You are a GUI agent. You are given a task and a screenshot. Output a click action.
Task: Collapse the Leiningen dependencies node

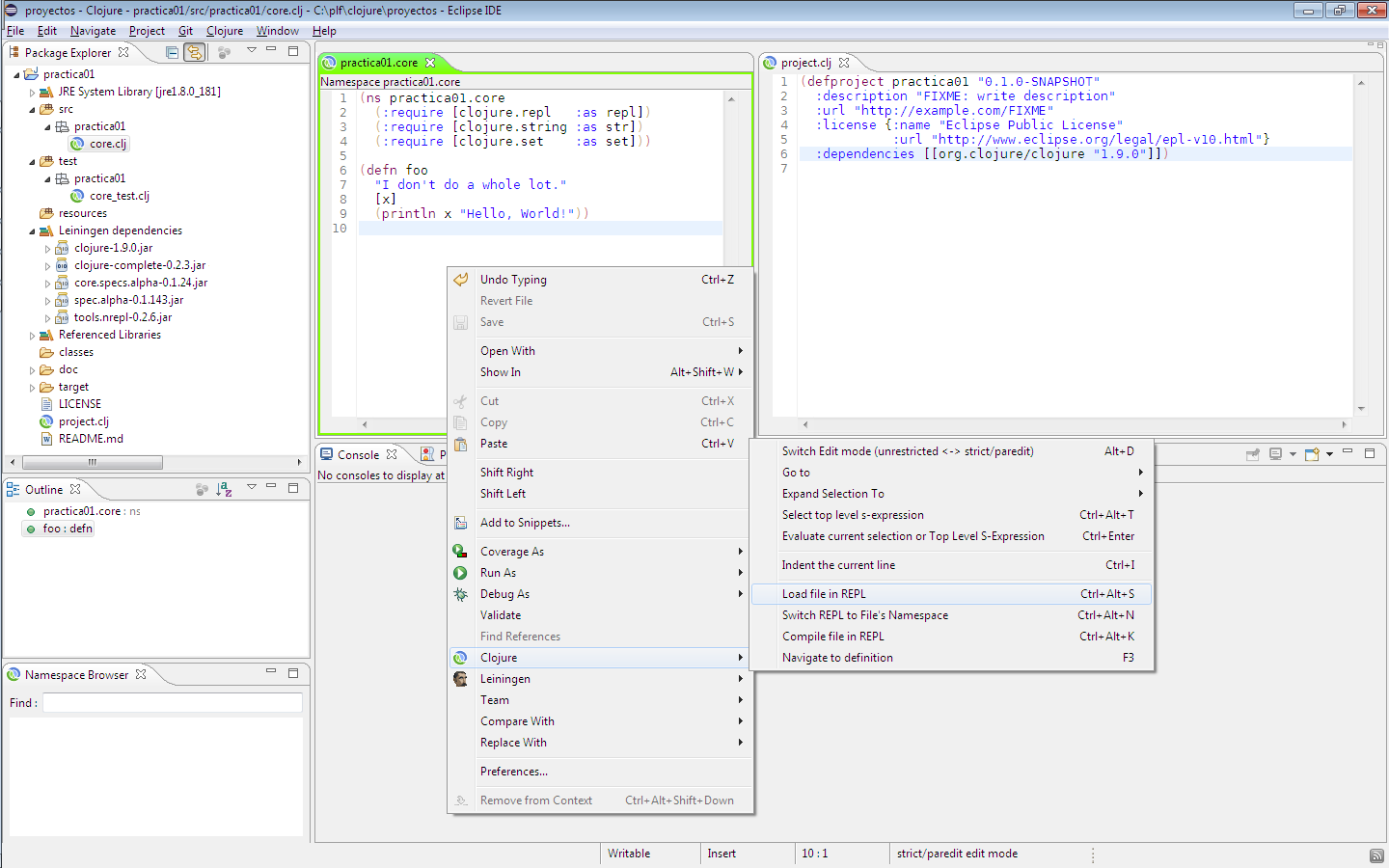click(x=32, y=231)
